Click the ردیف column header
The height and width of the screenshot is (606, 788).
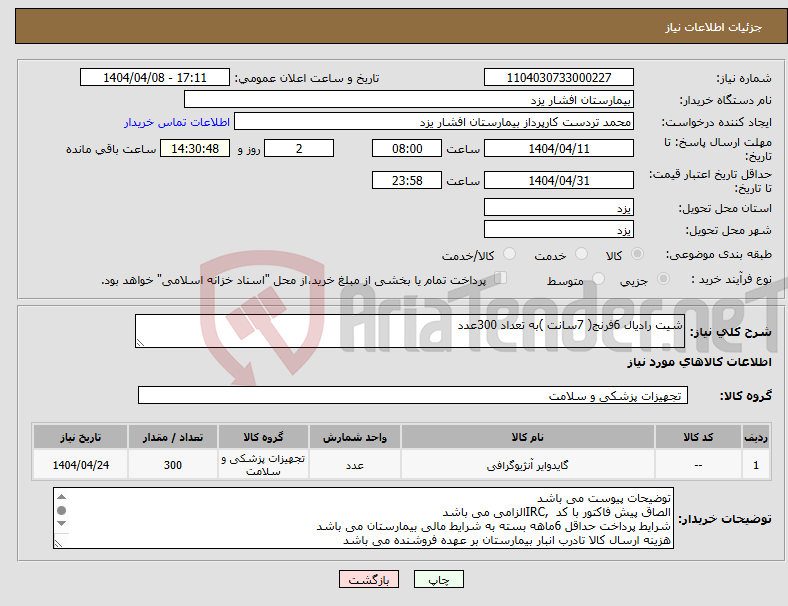pos(756,437)
